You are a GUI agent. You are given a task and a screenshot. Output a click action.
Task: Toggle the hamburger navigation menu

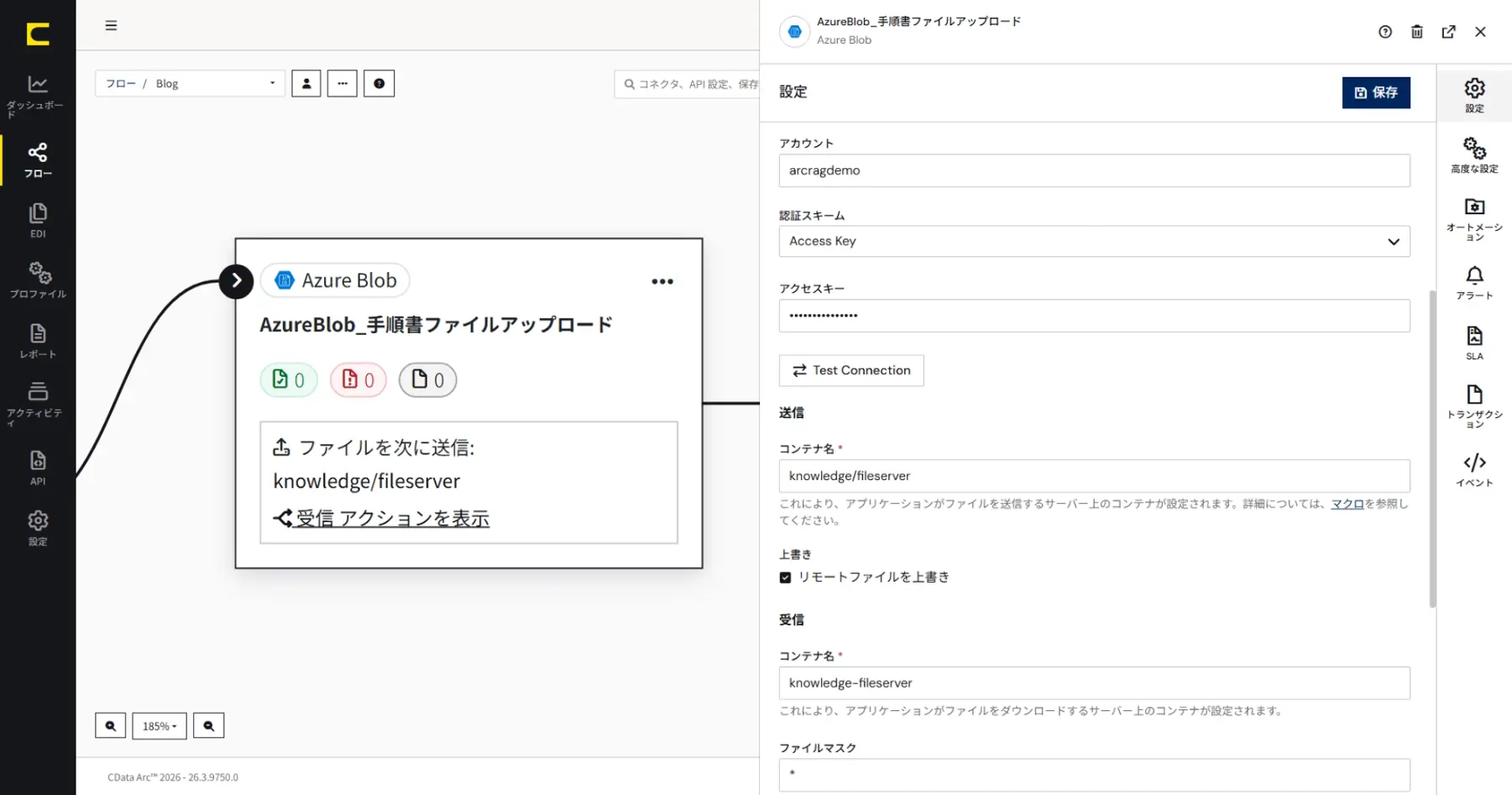(111, 26)
